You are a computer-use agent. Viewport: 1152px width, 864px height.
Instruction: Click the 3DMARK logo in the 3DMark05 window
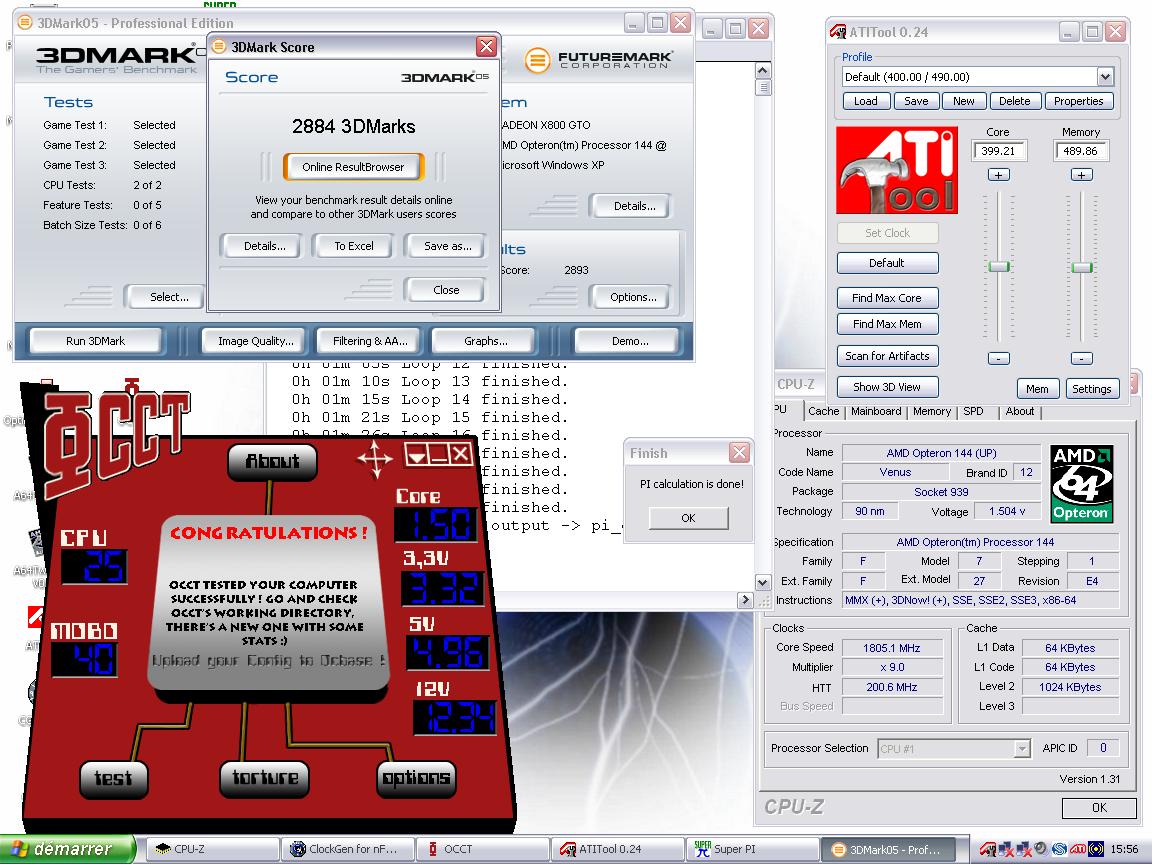[118, 58]
